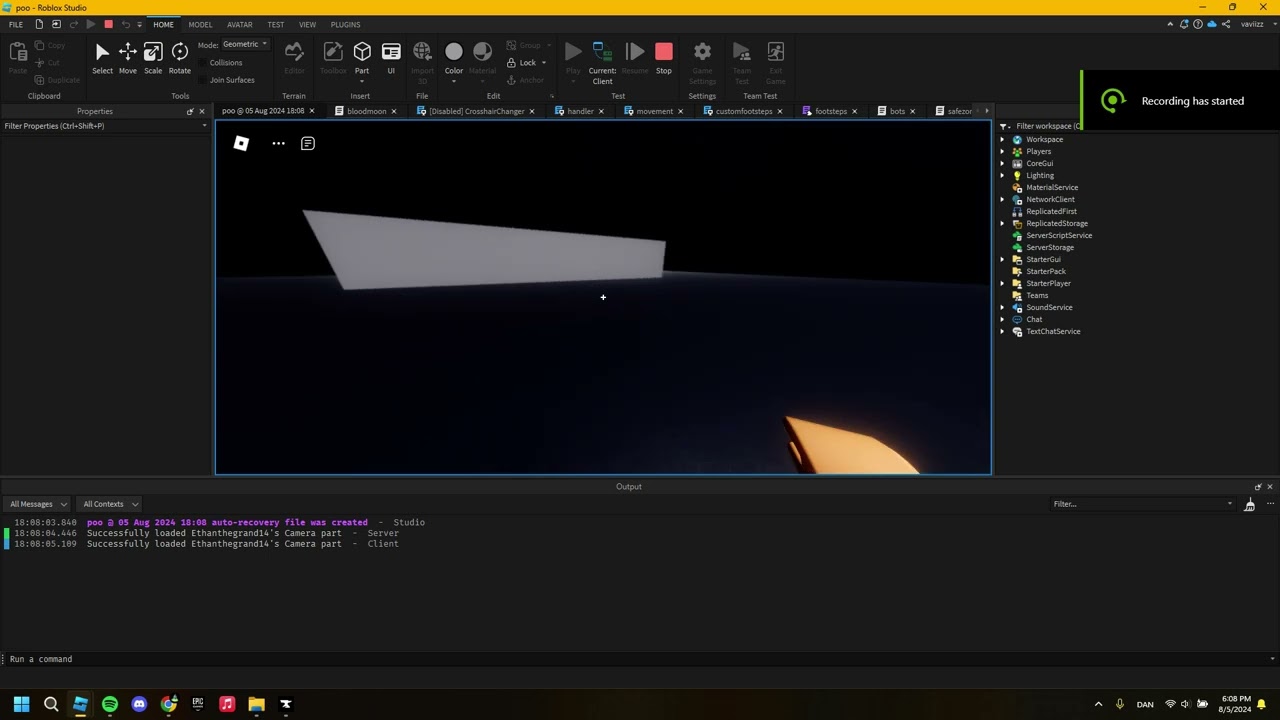Close the Output panel
Image resolution: width=1280 pixels, height=720 pixels.
click(1270, 487)
